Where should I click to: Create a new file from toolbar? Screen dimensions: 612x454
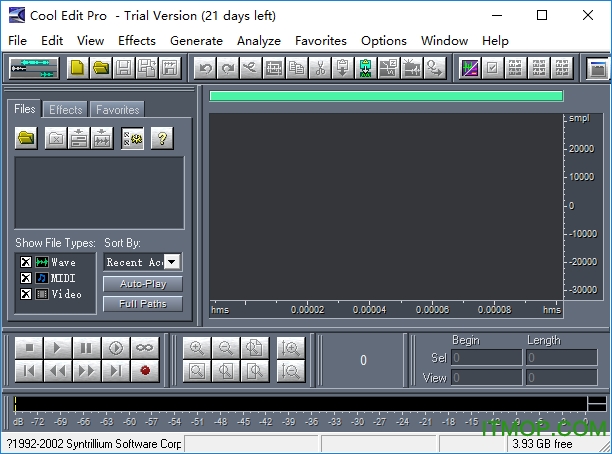click(78, 68)
